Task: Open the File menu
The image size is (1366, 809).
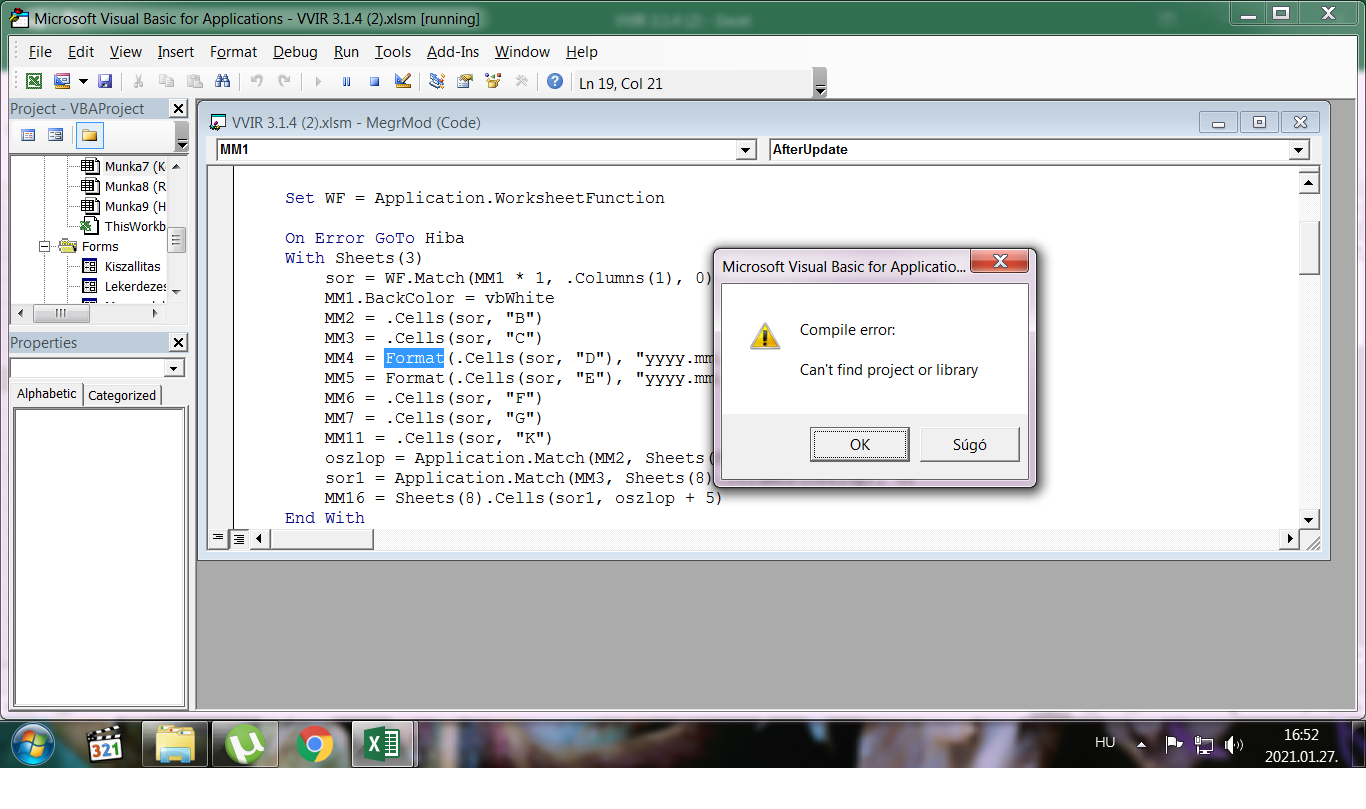Action: pyautogui.click(x=40, y=52)
